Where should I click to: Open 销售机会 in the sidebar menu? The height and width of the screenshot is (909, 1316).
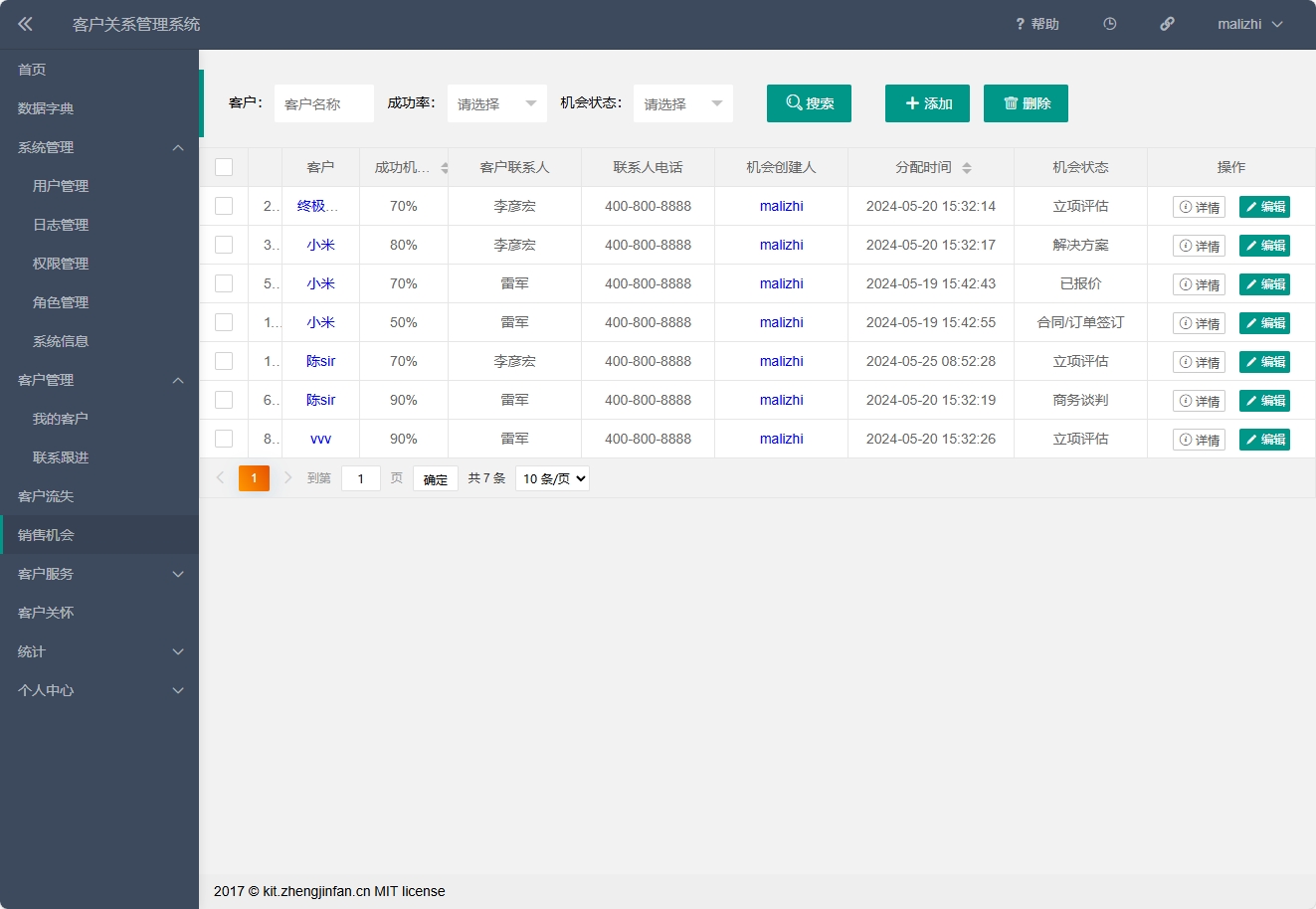44,534
